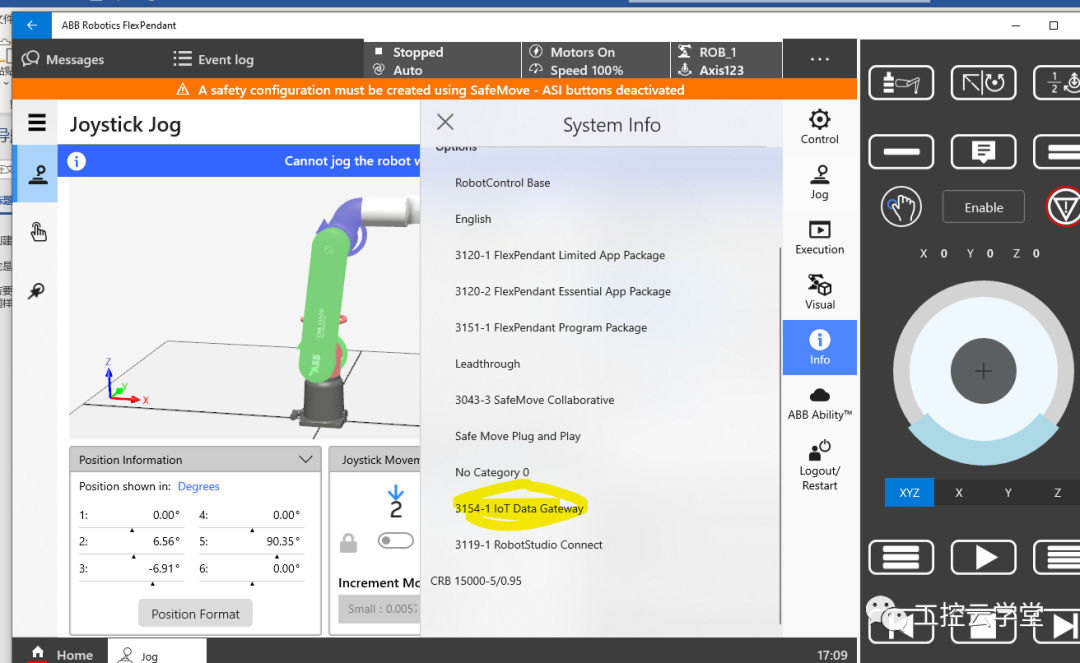The image size is (1080, 663).
Task: Click the joystick lock padlock icon
Action: click(349, 543)
